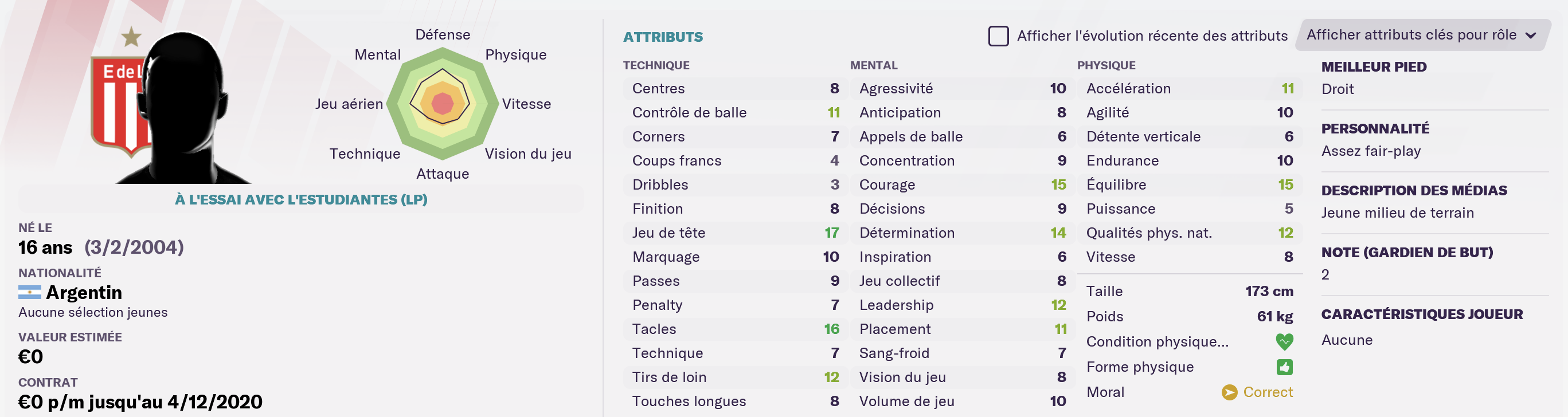1568x417 pixels.
Task: Enable recent attribute evolution checkbox
Action: 998,36
